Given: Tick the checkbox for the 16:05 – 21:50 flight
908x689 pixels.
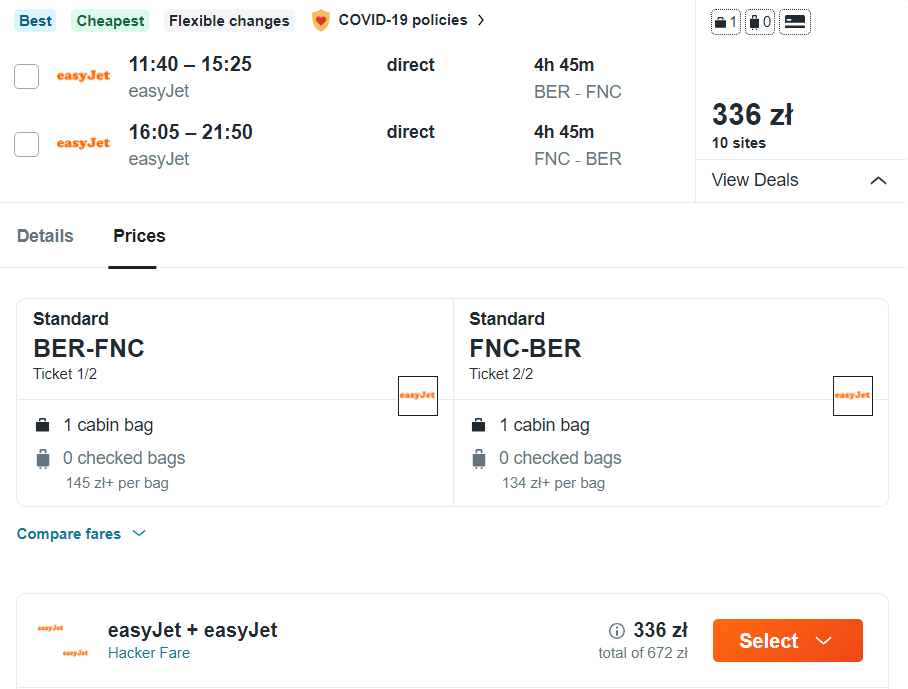Looking at the screenshot, I should coord(27,144).
